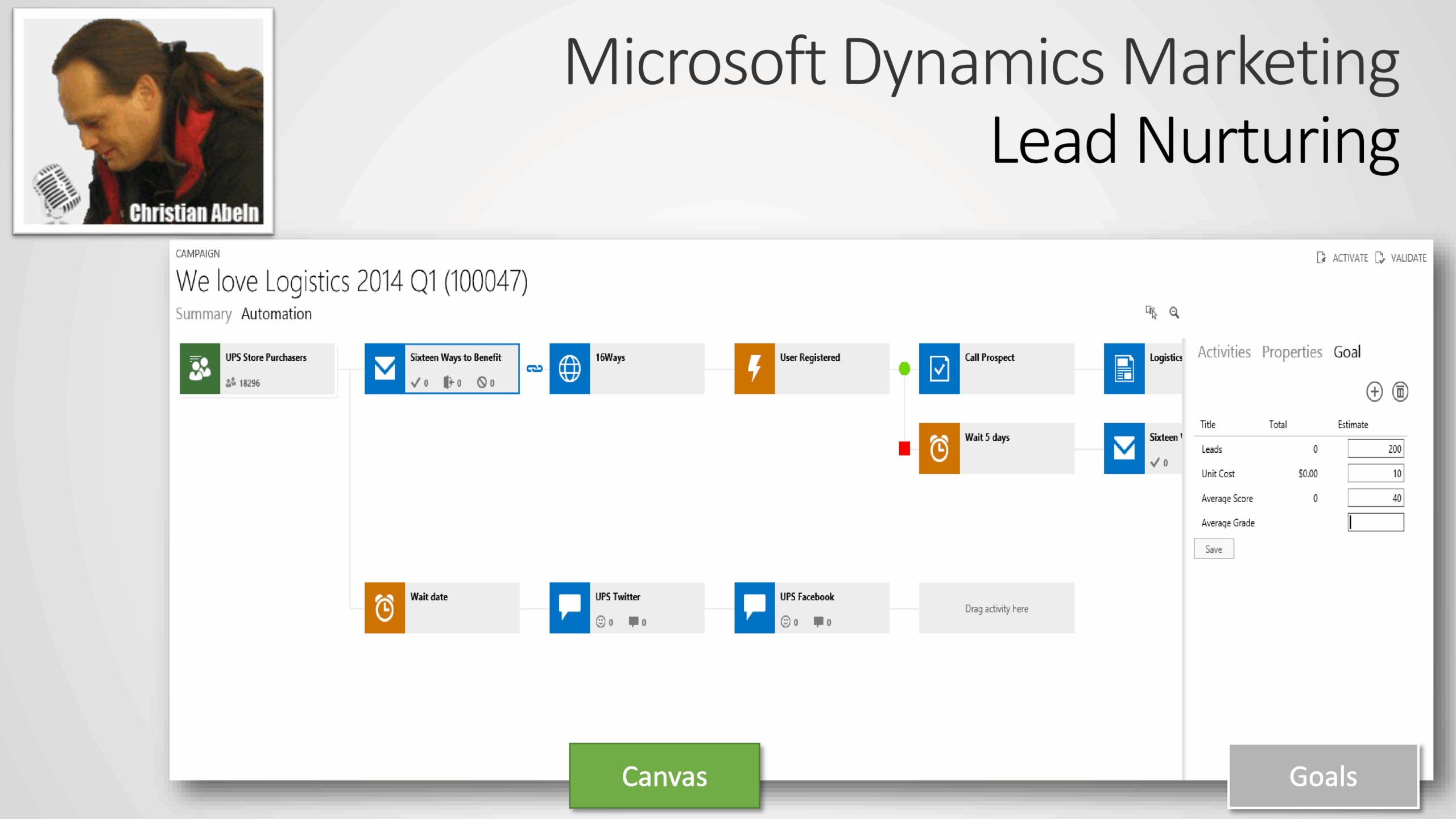Click the selection pointer icon above canvas
The height and width of the screenshot is (819, 1456).
pyautogui.click(x=1151, y=312)
